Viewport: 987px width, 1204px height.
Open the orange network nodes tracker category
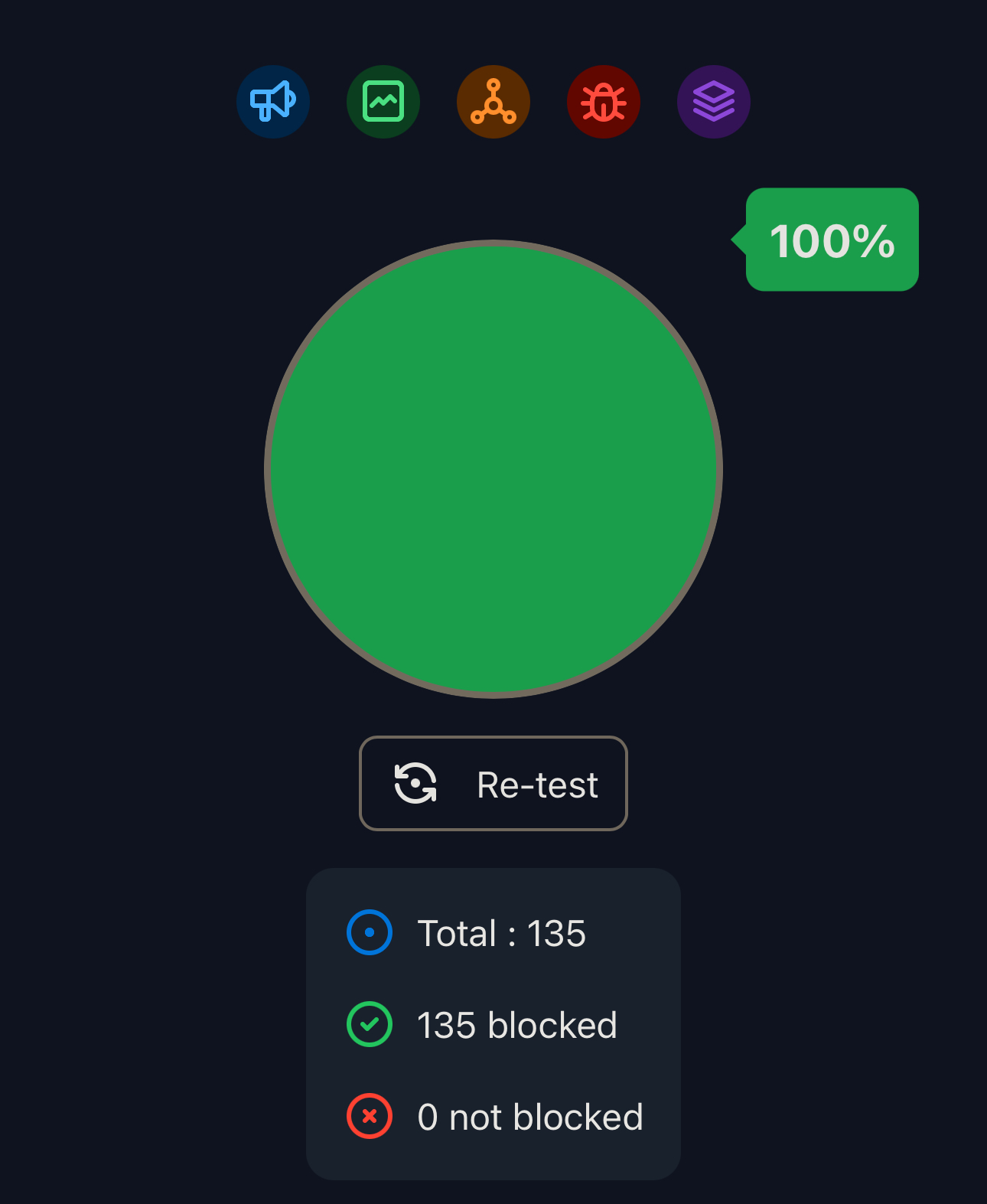pos(493,102)
